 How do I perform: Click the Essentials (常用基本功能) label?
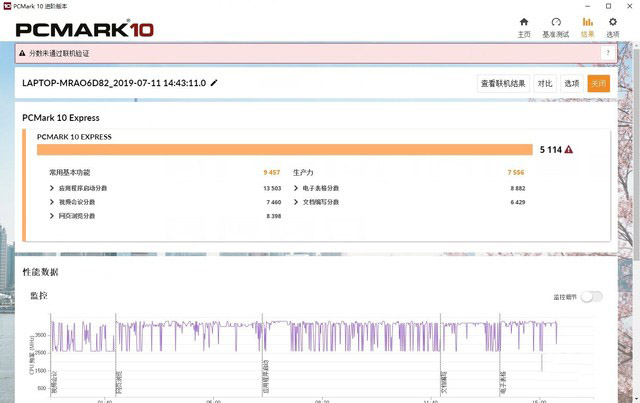tap(69, 172)
